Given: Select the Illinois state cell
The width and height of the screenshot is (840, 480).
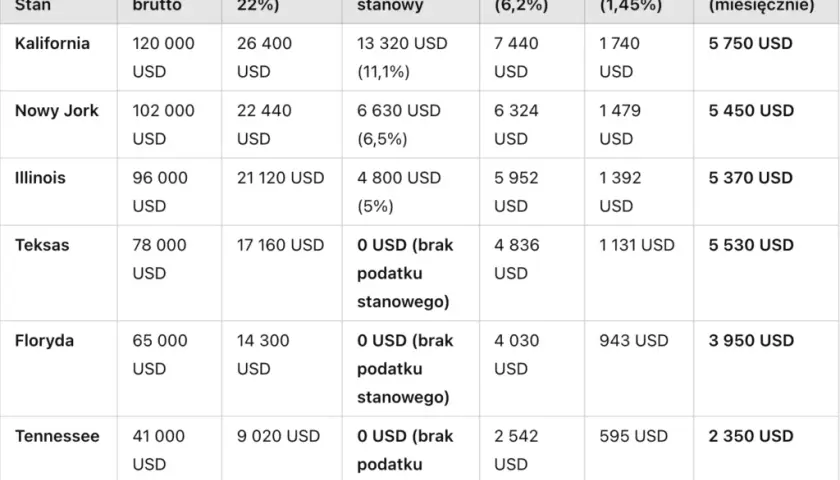Looking at the screenshot, I should click(x=40, y=178).
